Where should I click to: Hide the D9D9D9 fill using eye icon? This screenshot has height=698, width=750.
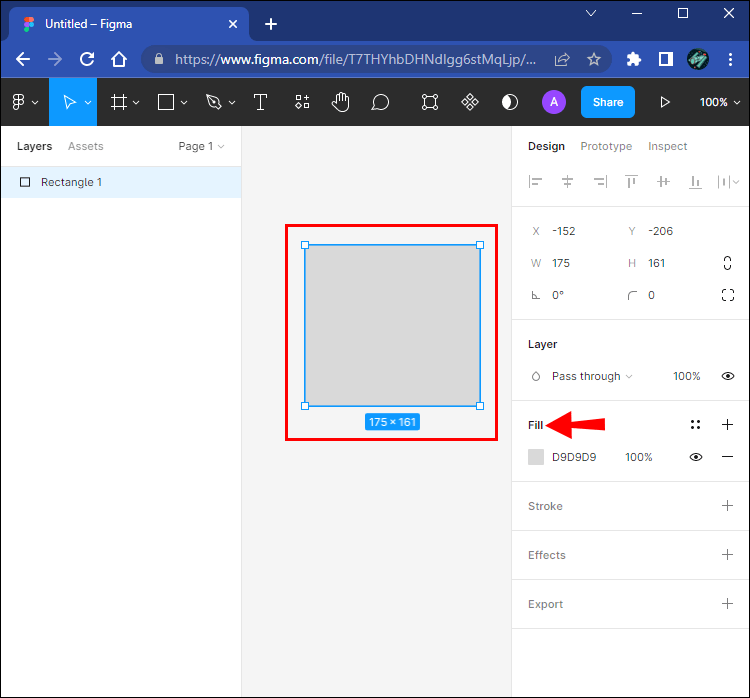tap(695, 457)
